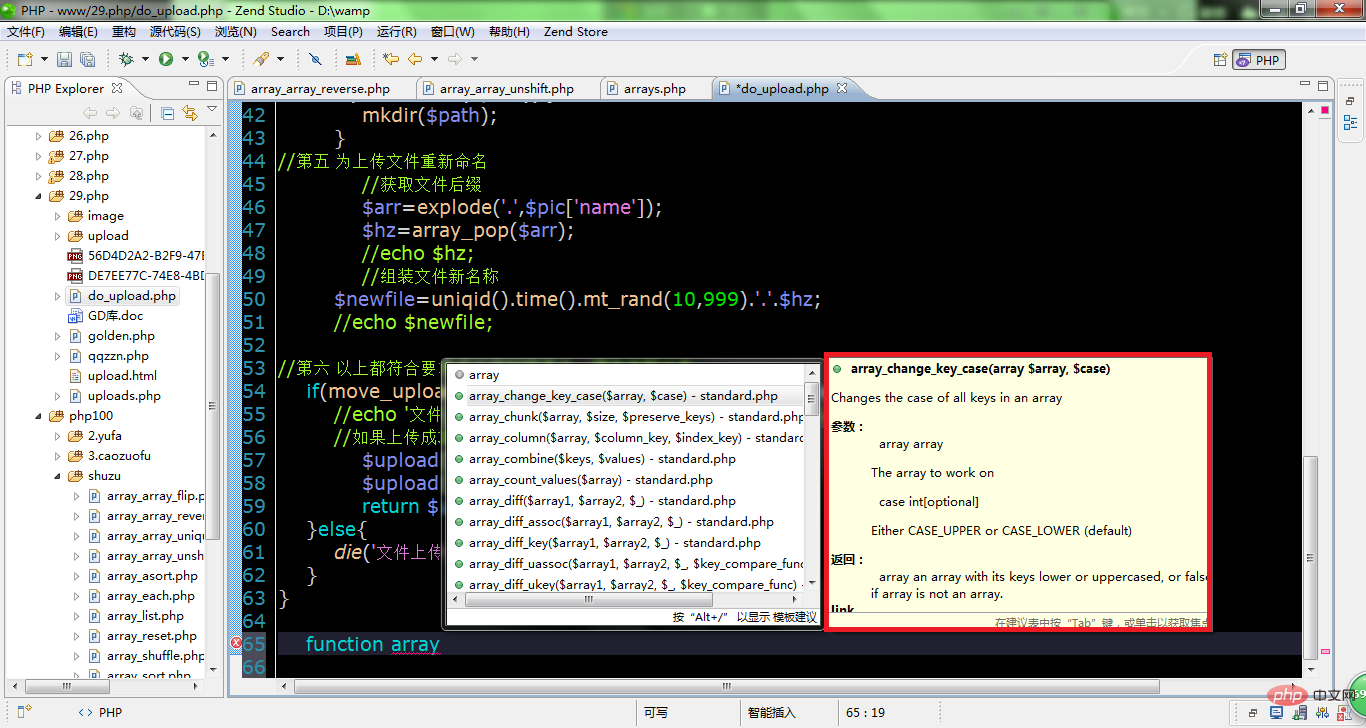Screen dimensions: 1366x728
Task: Click the Save All toolbar icon
Action: click(x=87, y=60)
